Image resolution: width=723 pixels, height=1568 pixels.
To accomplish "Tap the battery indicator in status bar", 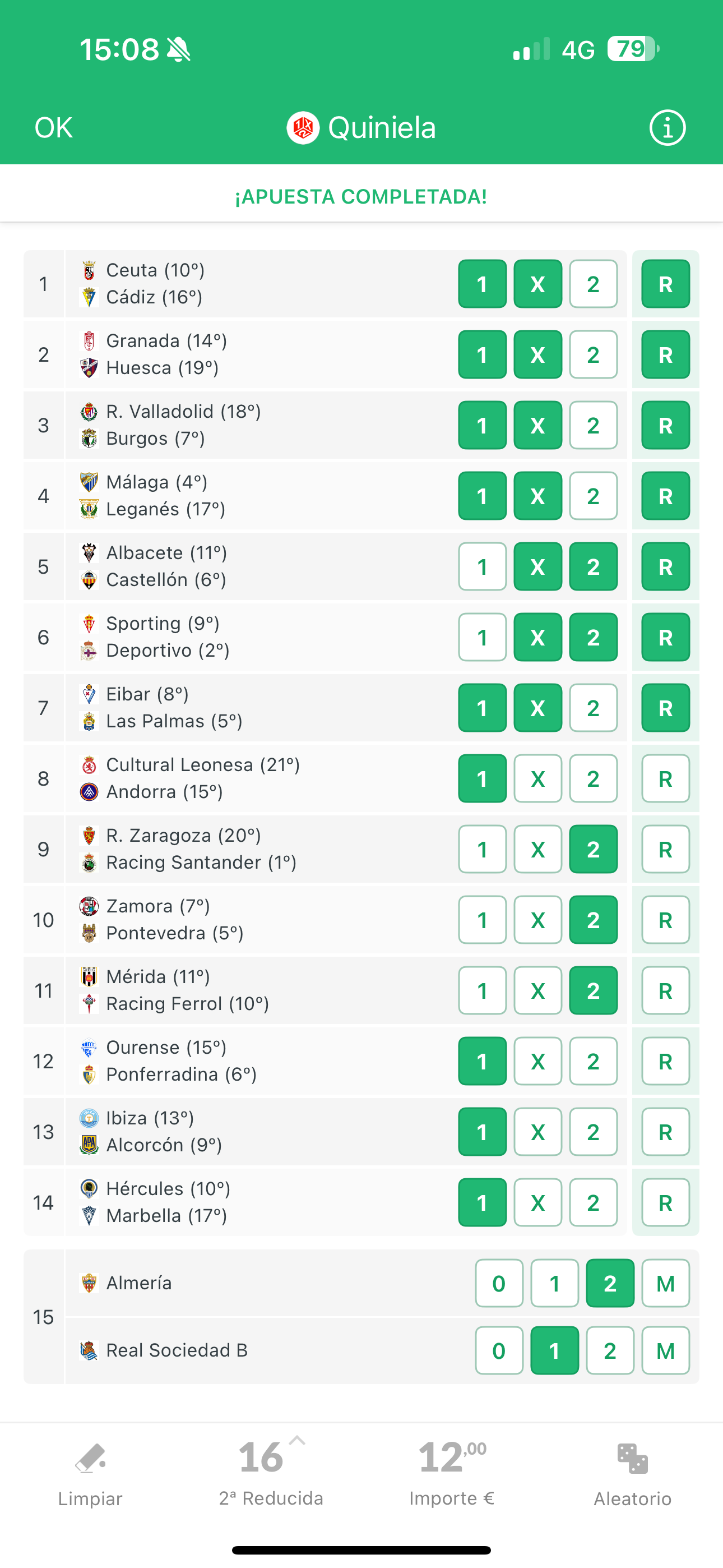I will [632, 49].
